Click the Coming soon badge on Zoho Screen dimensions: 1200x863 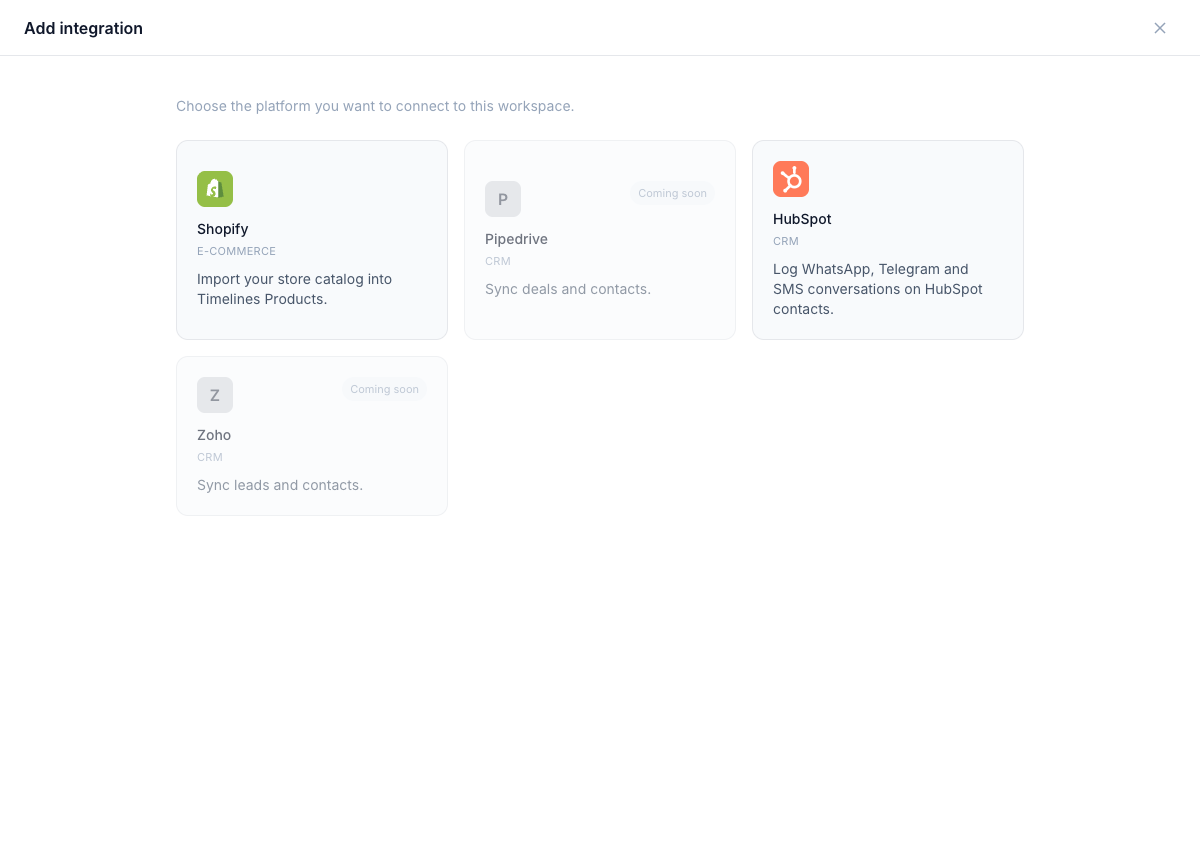pos(384,389)
